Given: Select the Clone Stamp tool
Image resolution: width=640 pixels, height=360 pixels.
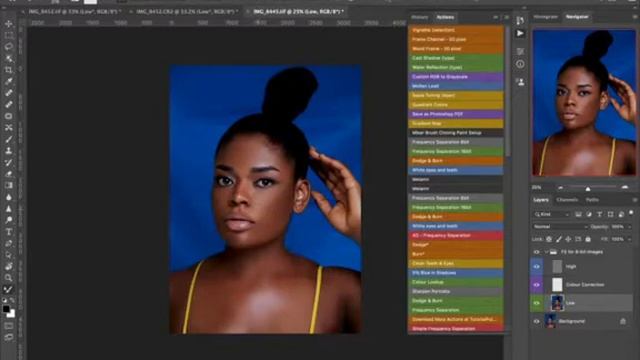Looking at the screenshot, I should (9, 151).
